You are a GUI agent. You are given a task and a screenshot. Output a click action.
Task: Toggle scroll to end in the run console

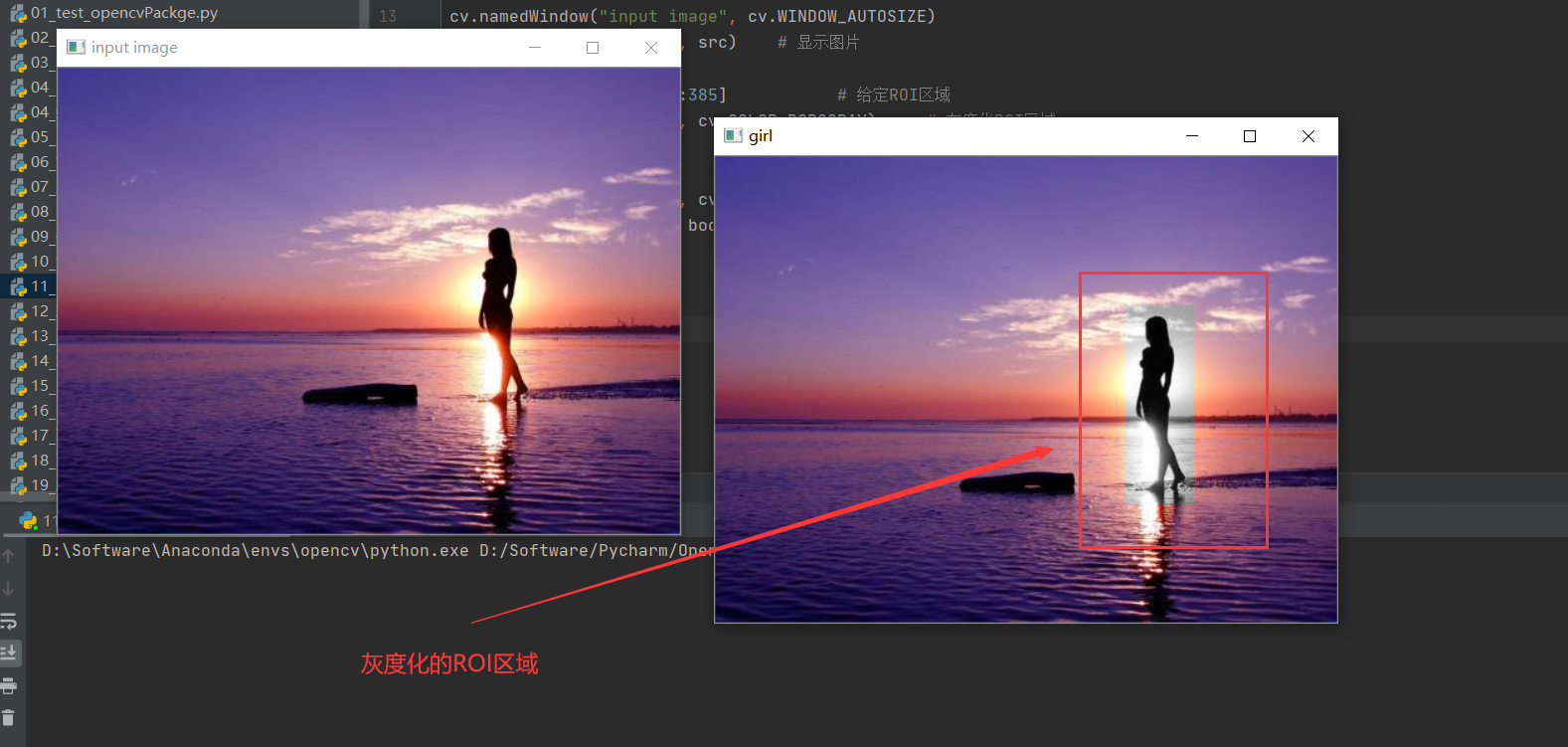click(x=9, y=654)
